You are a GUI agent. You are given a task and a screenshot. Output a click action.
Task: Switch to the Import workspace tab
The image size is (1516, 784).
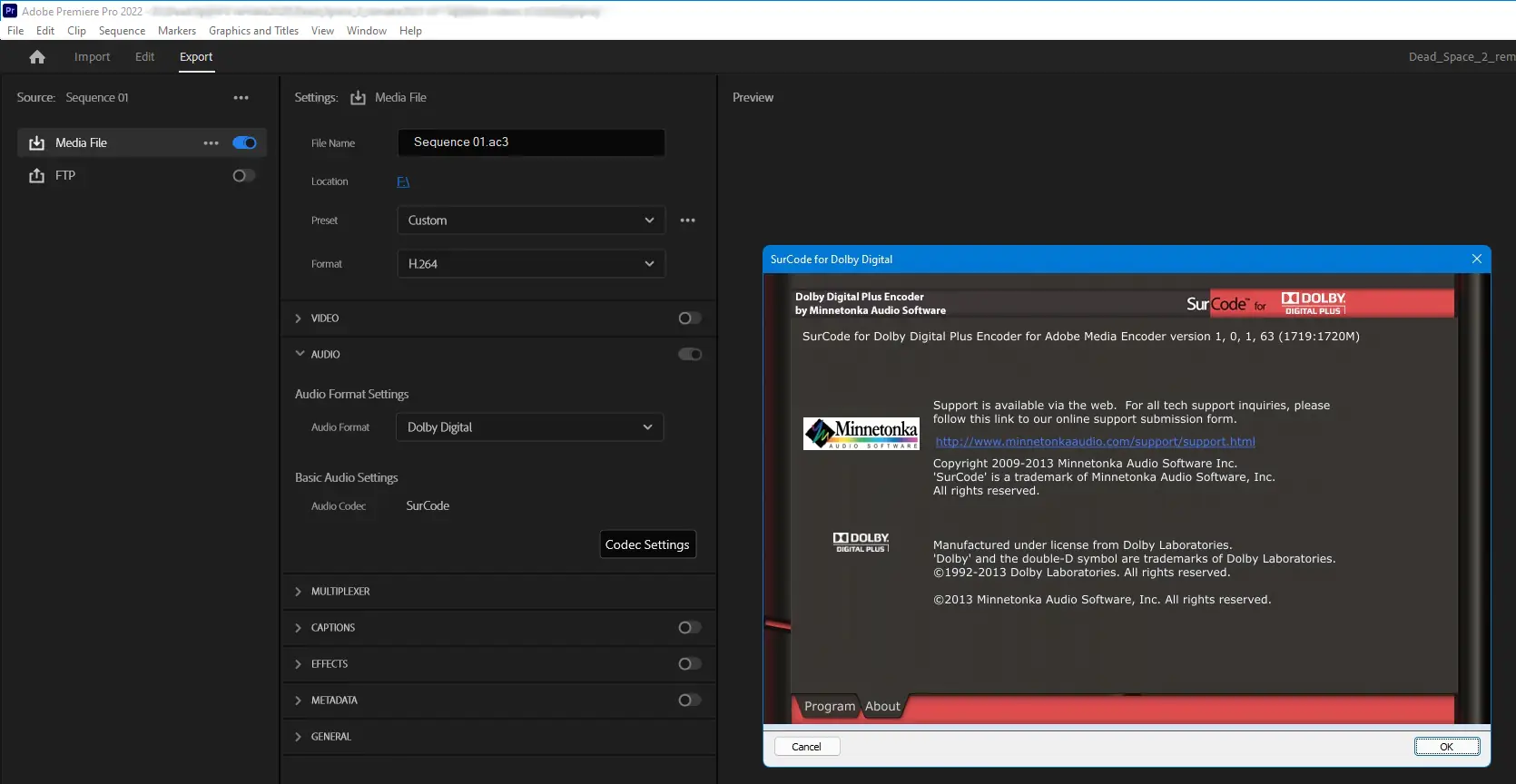[92, 57]
